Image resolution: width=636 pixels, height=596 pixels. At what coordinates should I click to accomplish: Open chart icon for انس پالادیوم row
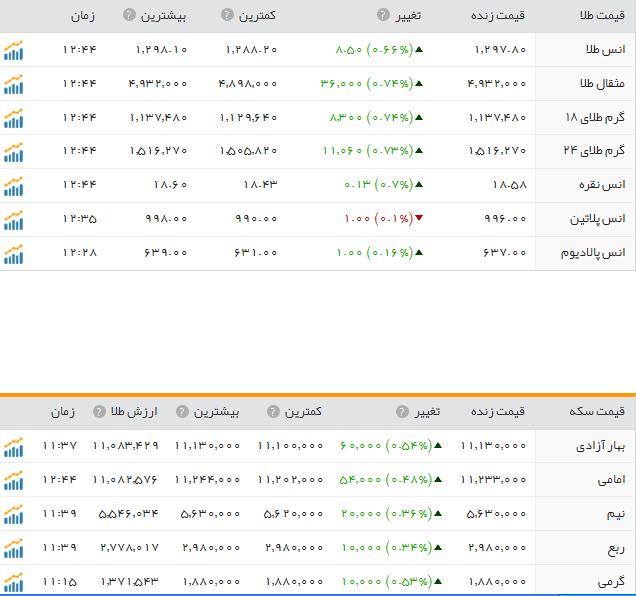pos(13,254)
